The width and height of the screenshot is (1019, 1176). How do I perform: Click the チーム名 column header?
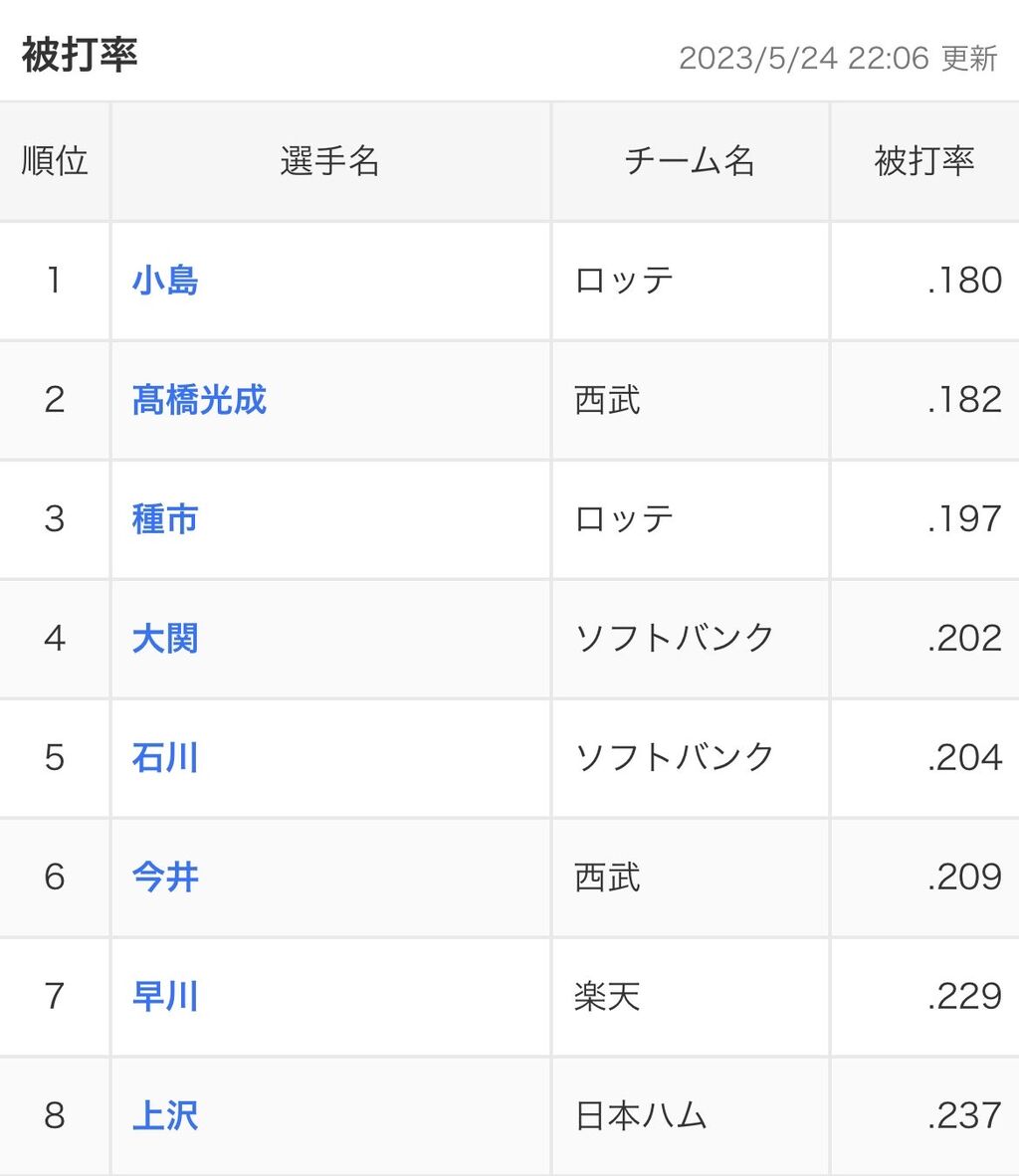point(690,161)
